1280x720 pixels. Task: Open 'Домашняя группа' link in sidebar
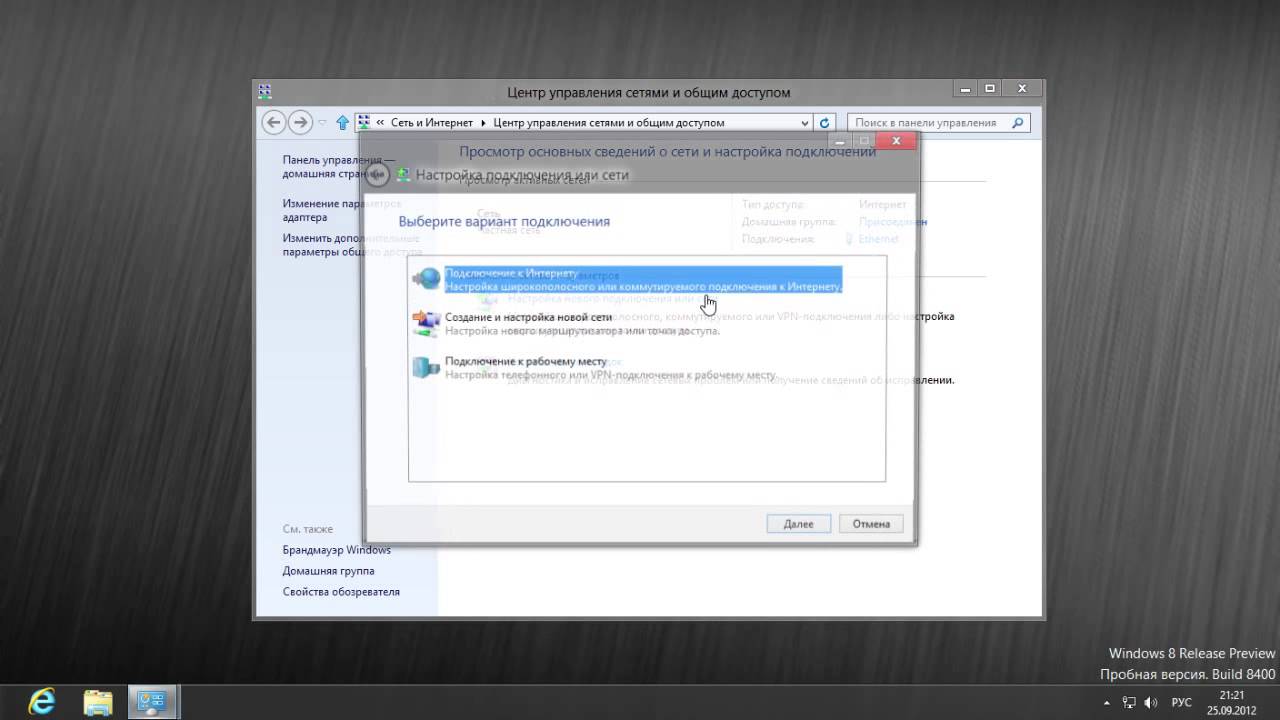coord(328,571)
